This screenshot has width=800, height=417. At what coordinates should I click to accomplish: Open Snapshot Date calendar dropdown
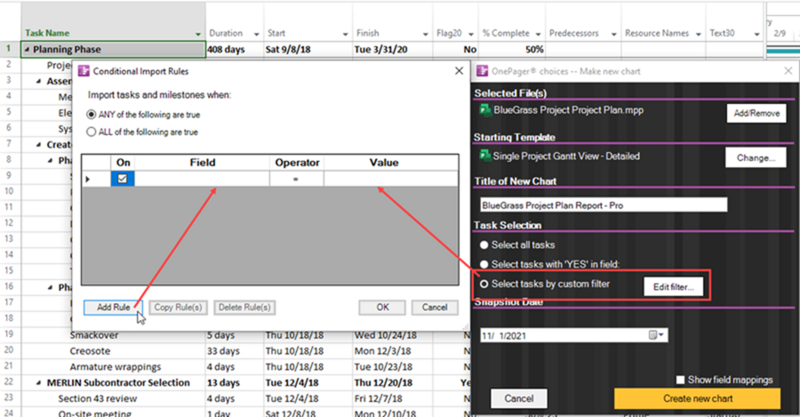point(657,335)
